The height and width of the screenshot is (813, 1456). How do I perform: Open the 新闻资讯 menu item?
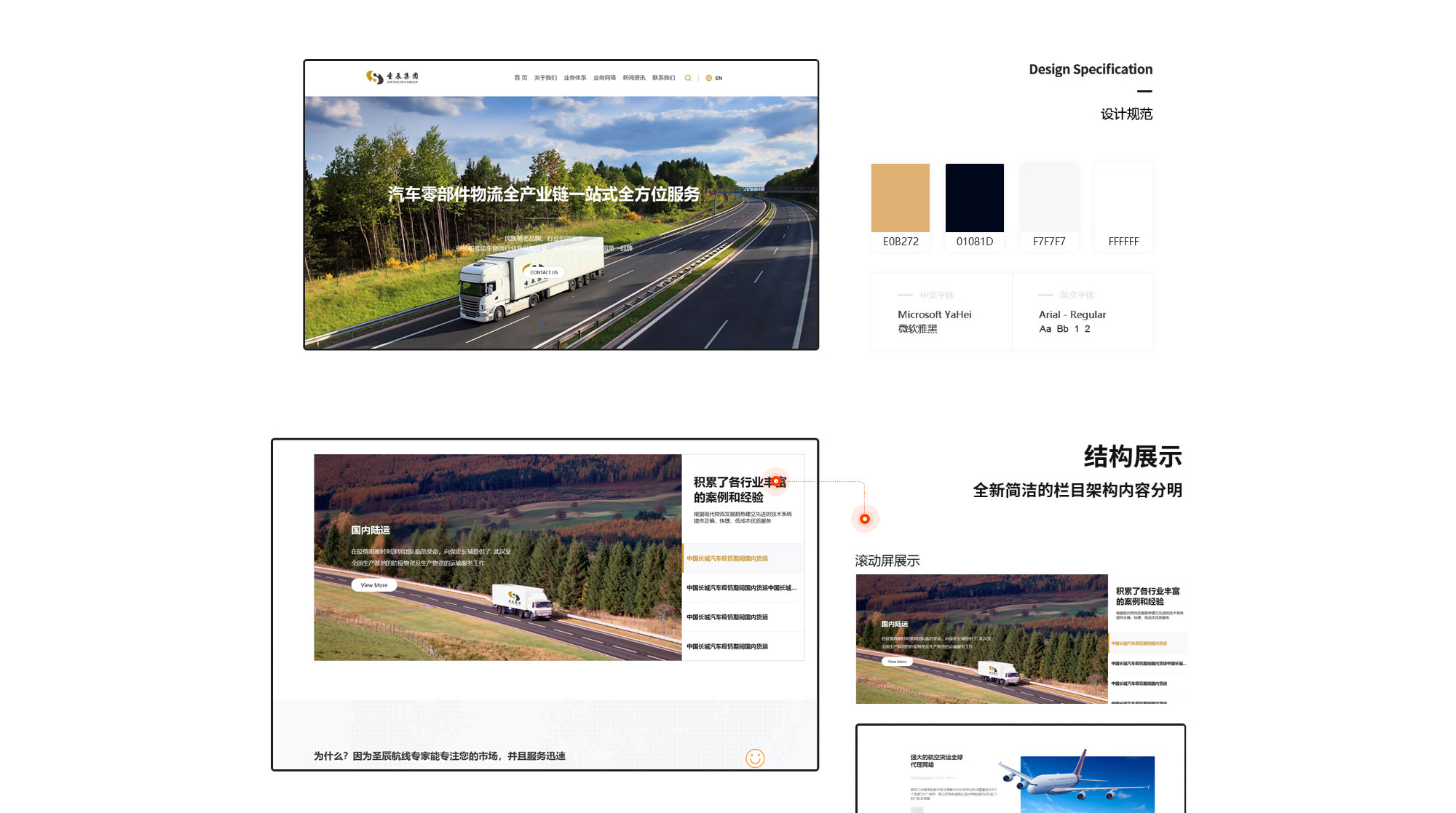tap(633, 78)
